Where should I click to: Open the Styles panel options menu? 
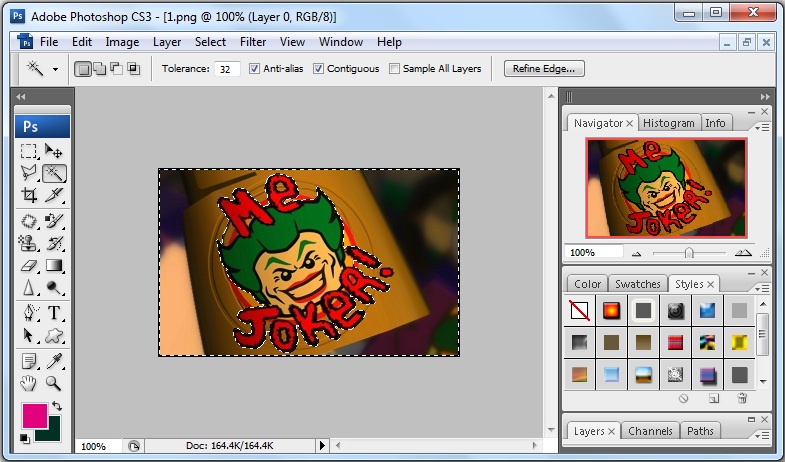762,288
